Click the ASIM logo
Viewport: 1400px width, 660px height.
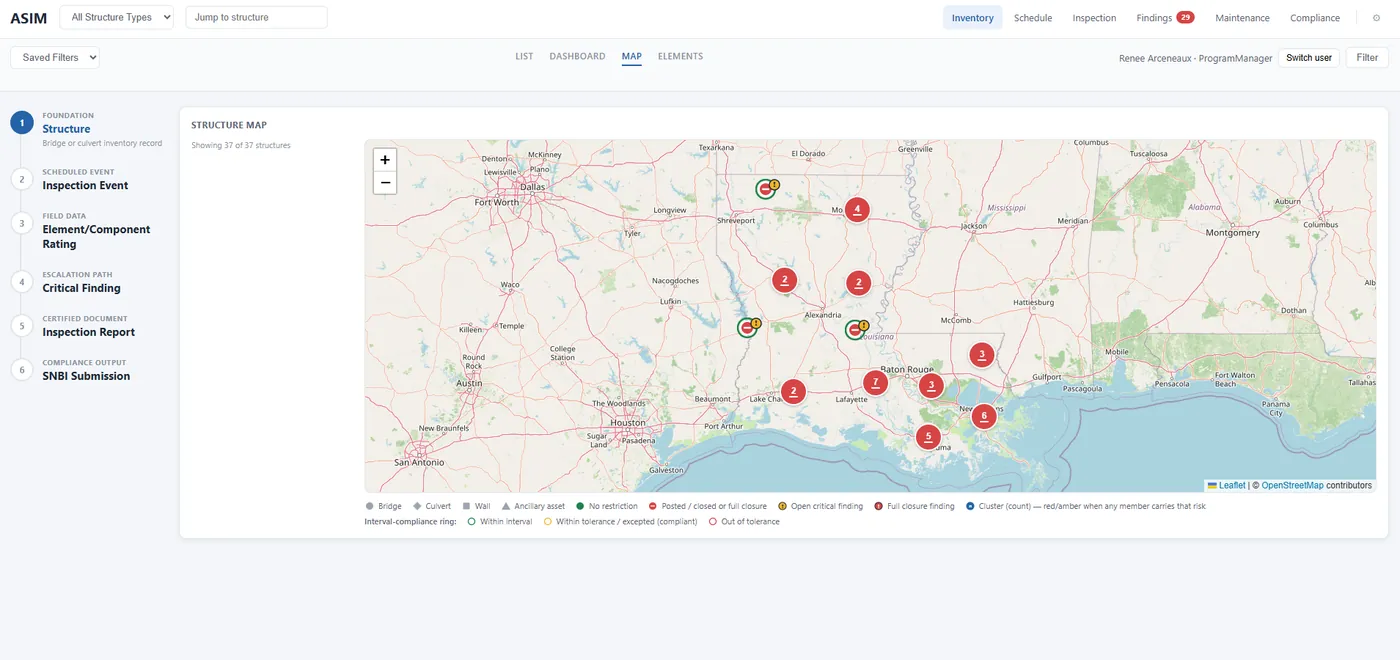pyautogui.click(x=28, y=18)
